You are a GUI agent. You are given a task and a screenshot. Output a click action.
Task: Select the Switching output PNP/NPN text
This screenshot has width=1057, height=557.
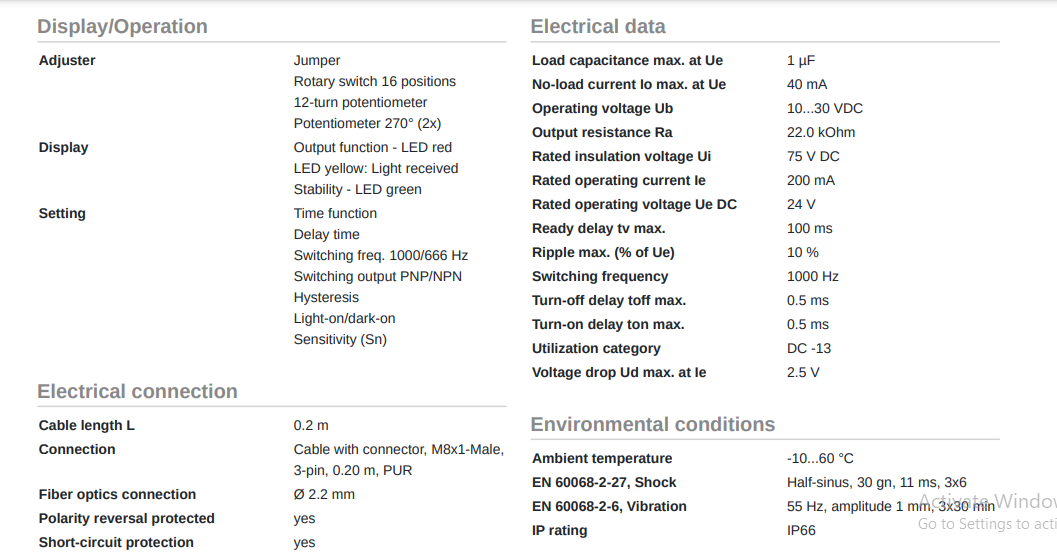pyautogui.click(x=378, y=276)
